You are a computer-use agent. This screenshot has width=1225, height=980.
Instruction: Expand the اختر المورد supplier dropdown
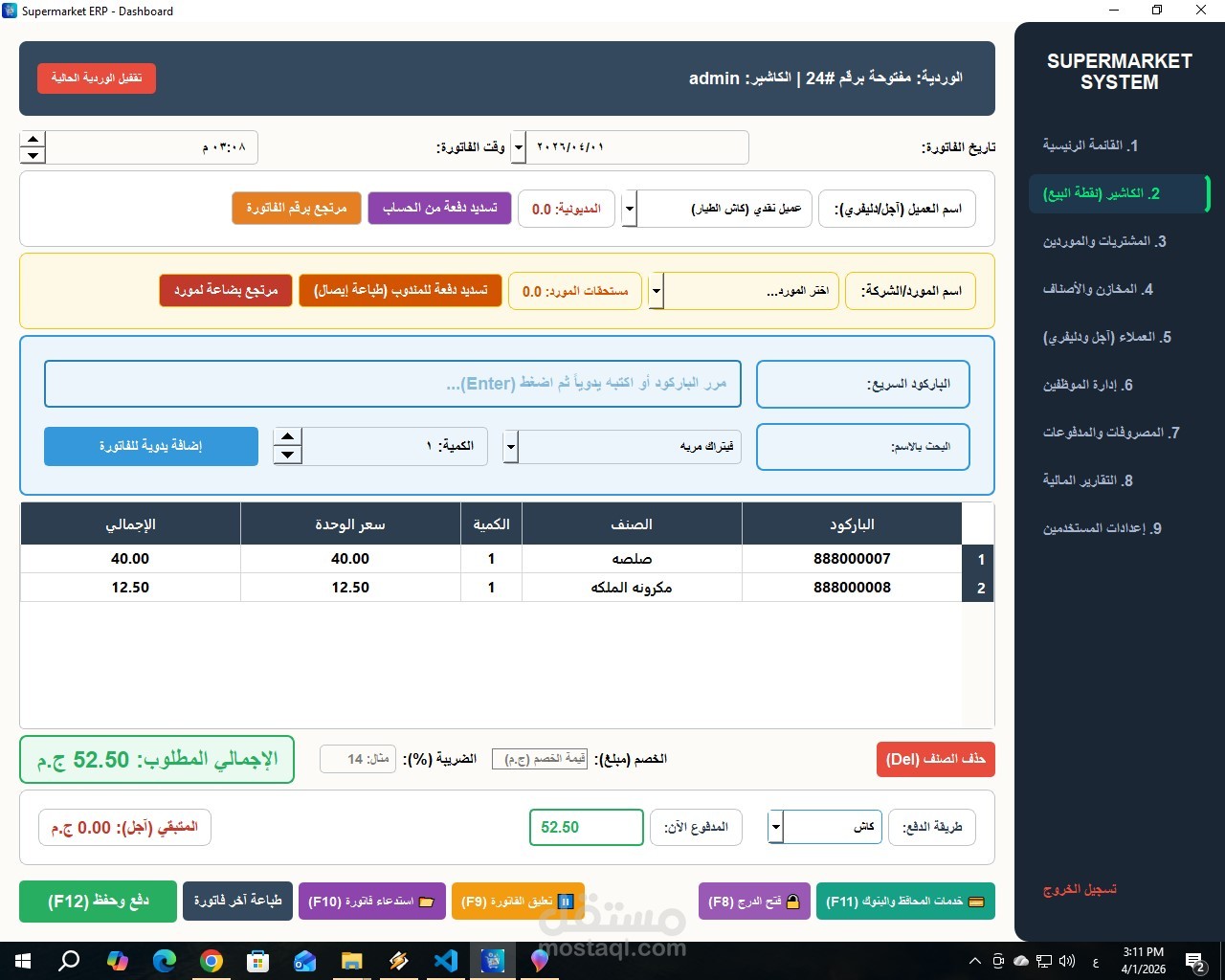tap(657, 291)
